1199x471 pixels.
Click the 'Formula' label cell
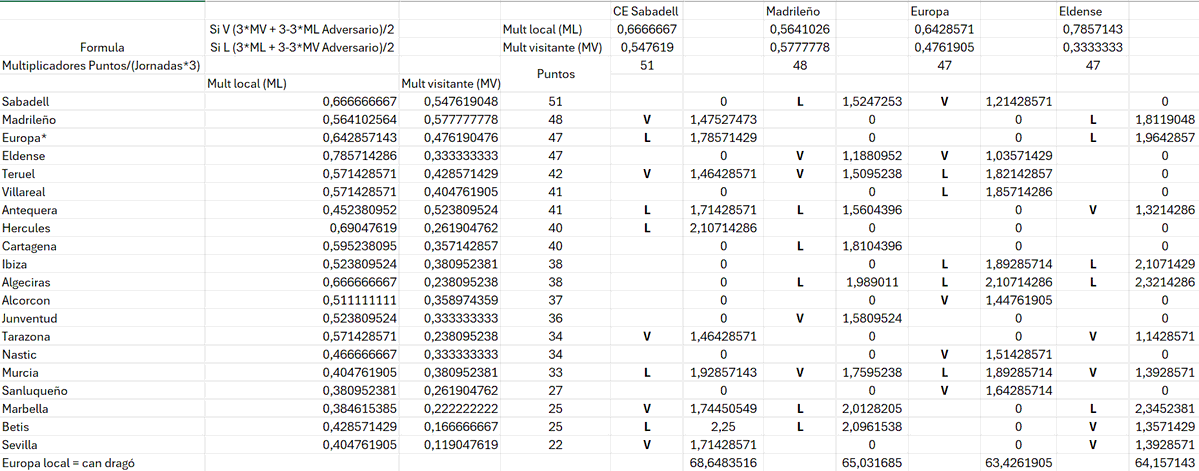click(x=102, y=47)
